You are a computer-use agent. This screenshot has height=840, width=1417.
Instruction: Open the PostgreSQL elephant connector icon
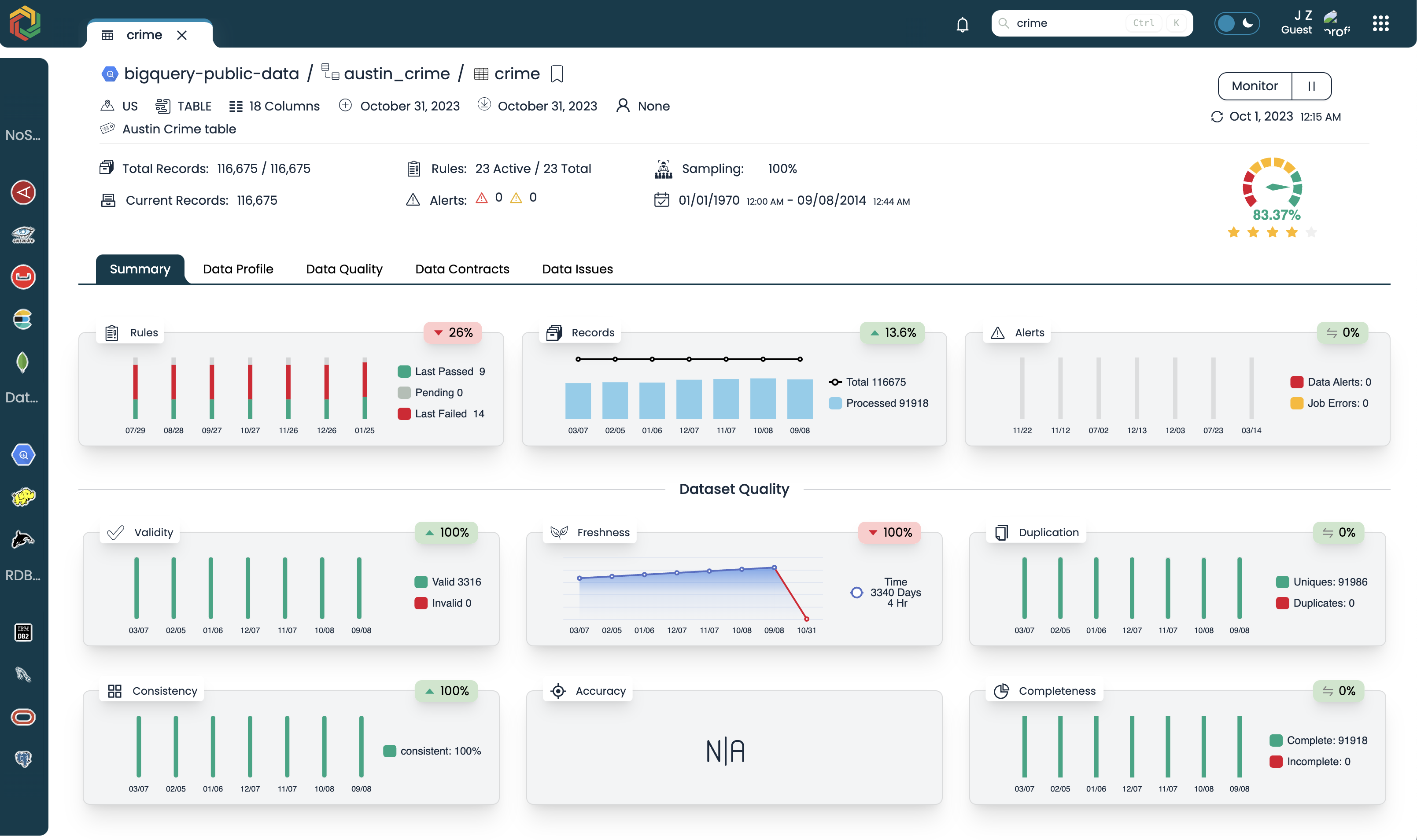click(x=23, y=759)
